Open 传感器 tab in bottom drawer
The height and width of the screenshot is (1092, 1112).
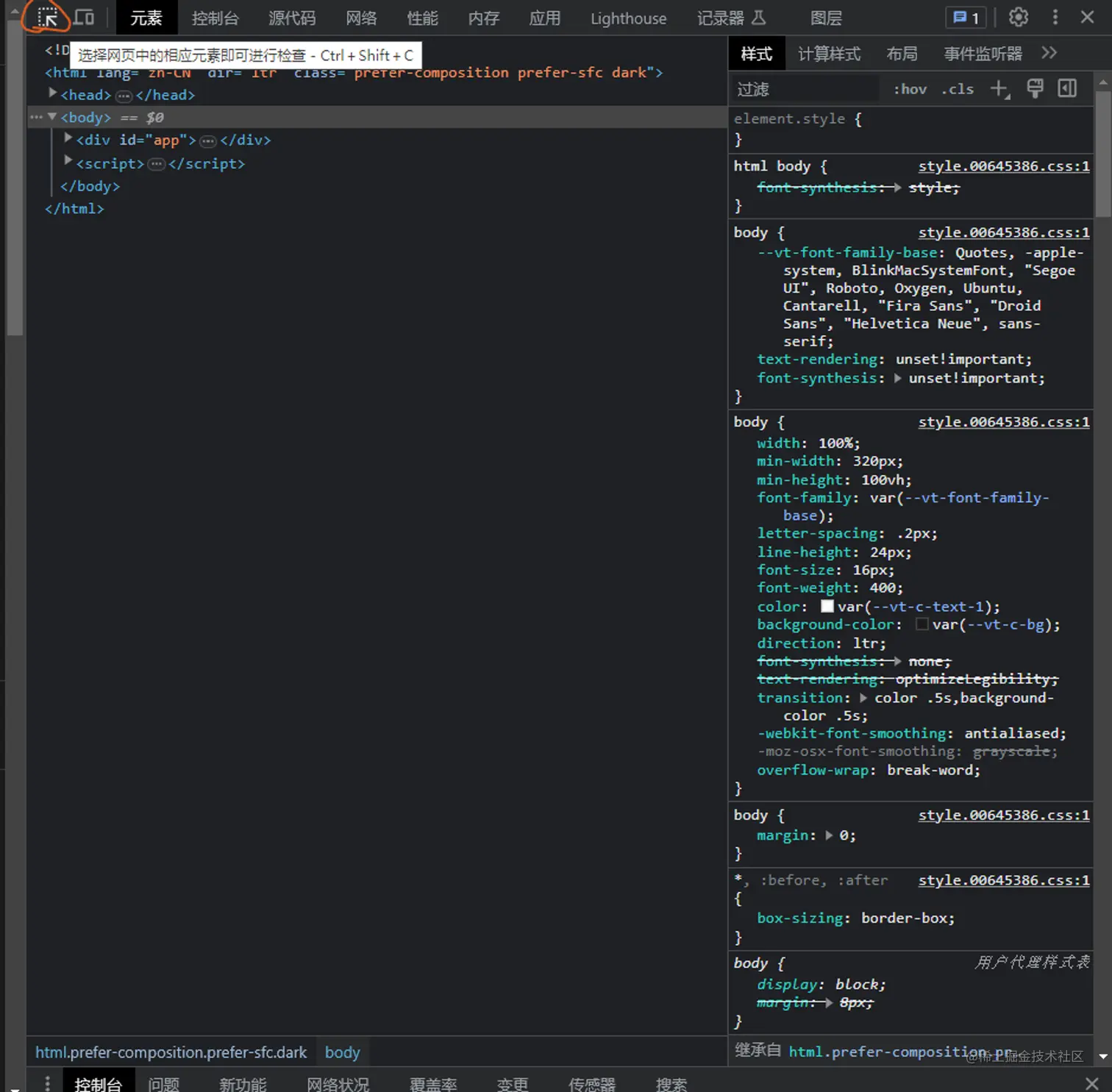coord(592,1084)
